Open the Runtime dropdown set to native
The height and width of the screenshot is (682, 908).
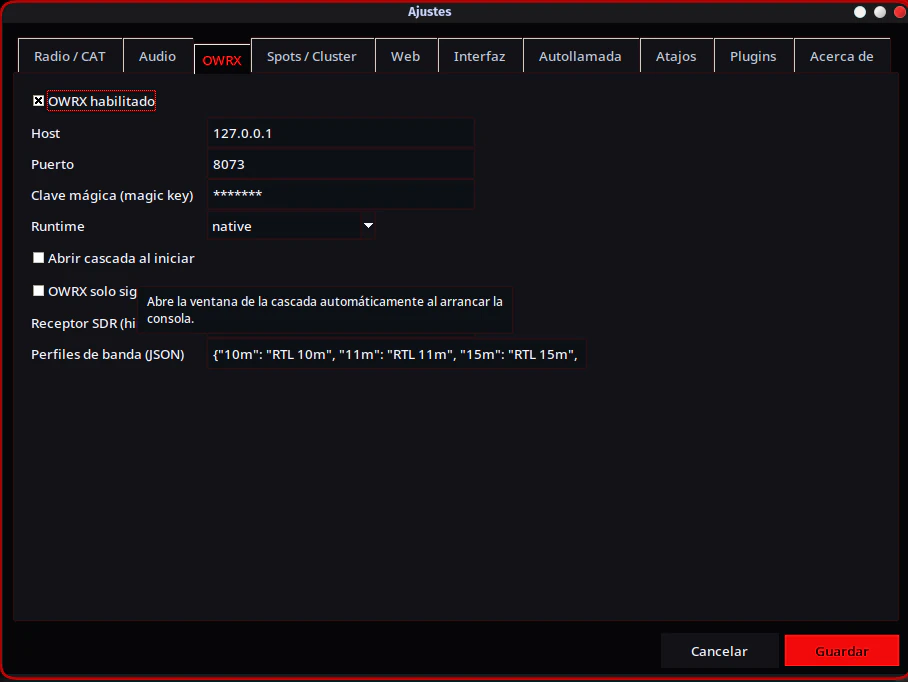291,226
